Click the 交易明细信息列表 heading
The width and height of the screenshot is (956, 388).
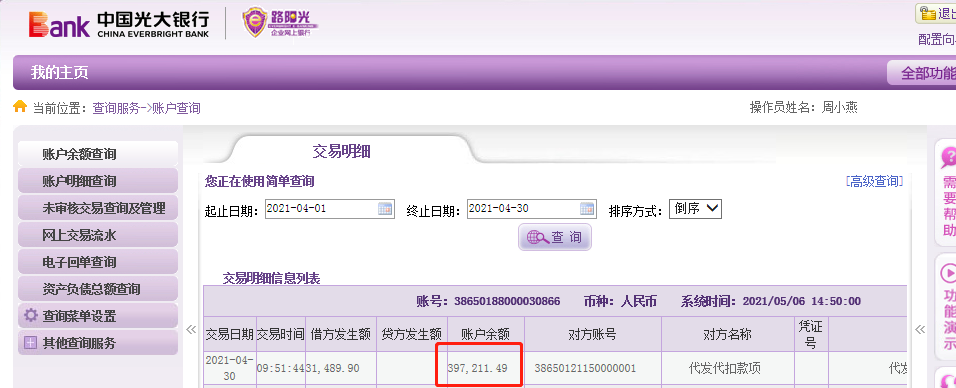click(x=271, y=278)
